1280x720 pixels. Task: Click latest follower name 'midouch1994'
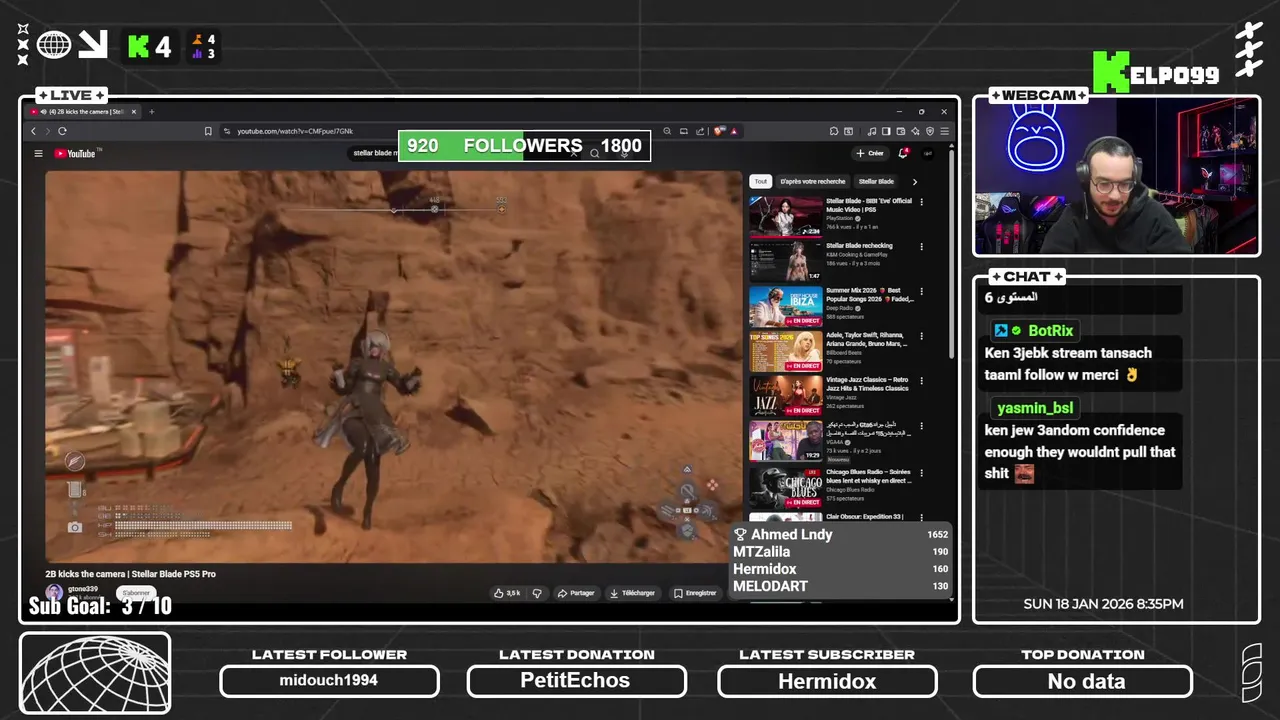(x=329, y=681)
